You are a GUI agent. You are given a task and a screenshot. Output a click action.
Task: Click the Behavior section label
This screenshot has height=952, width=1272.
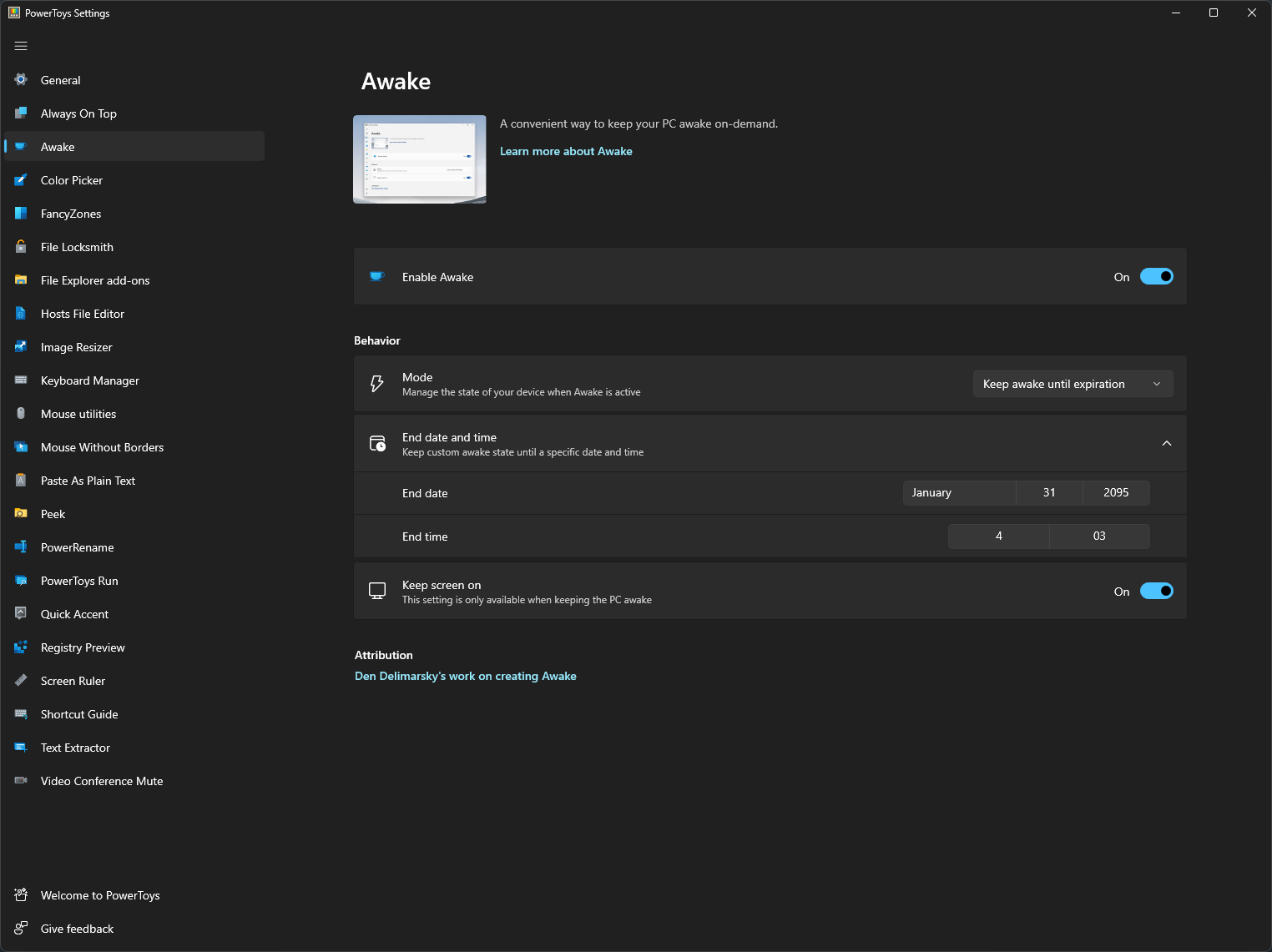(x=377, y=340)
